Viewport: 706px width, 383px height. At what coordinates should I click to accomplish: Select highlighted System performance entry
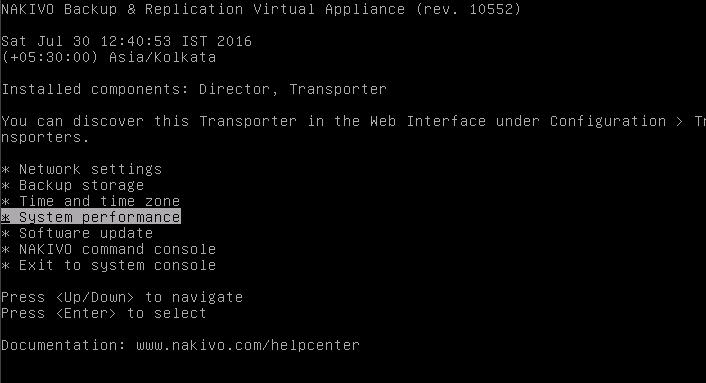pos(91,217)
